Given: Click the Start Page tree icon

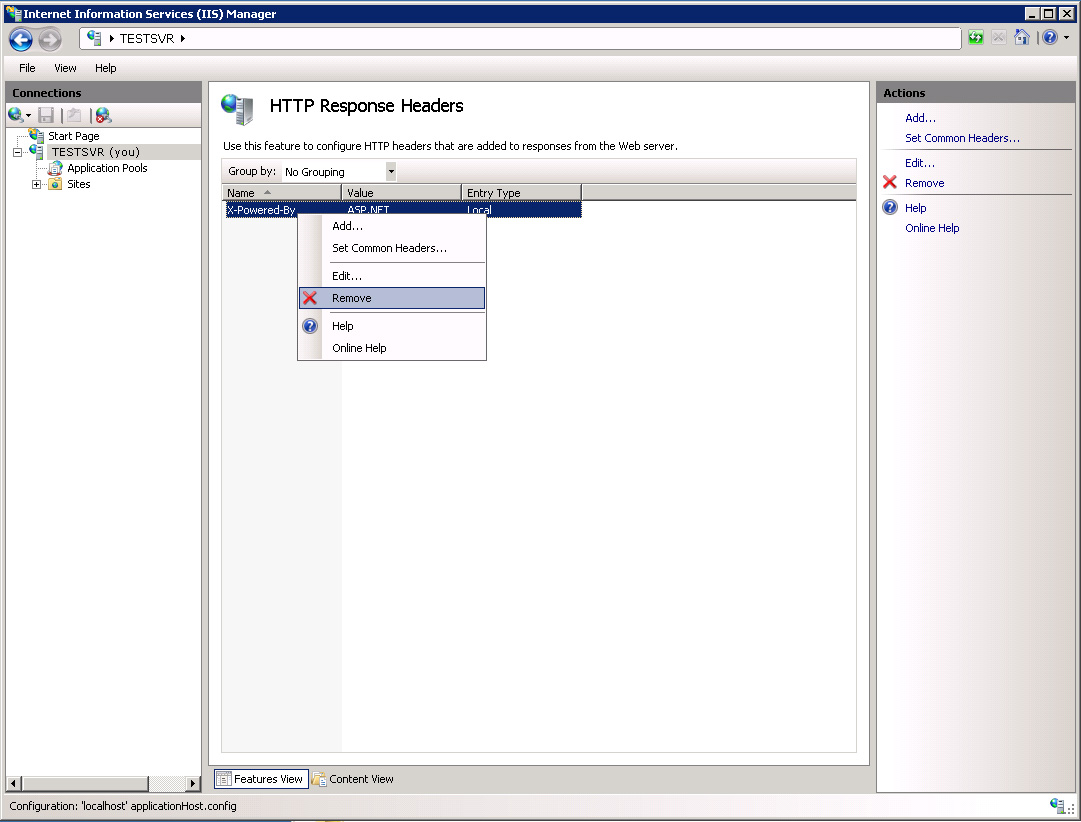Looking at the screenshot, I should point(37,135).
